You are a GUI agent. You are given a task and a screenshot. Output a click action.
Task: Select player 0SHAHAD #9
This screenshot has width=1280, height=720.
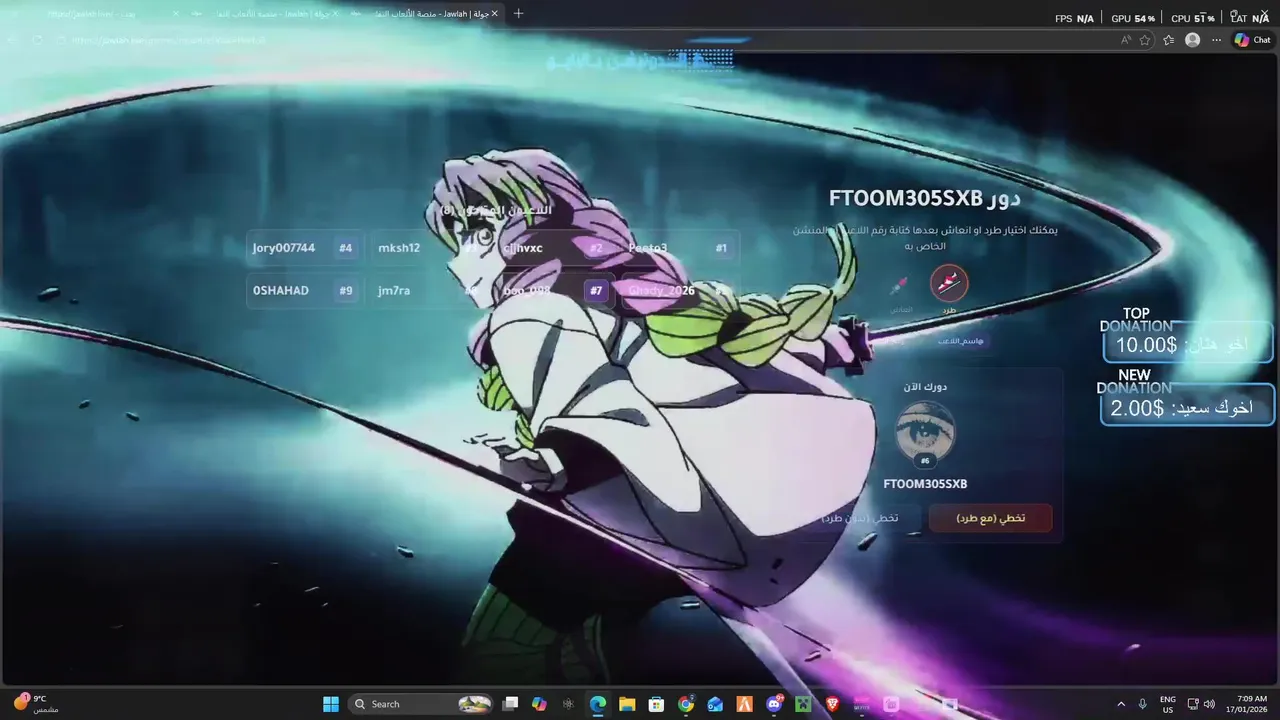(303, 291)
